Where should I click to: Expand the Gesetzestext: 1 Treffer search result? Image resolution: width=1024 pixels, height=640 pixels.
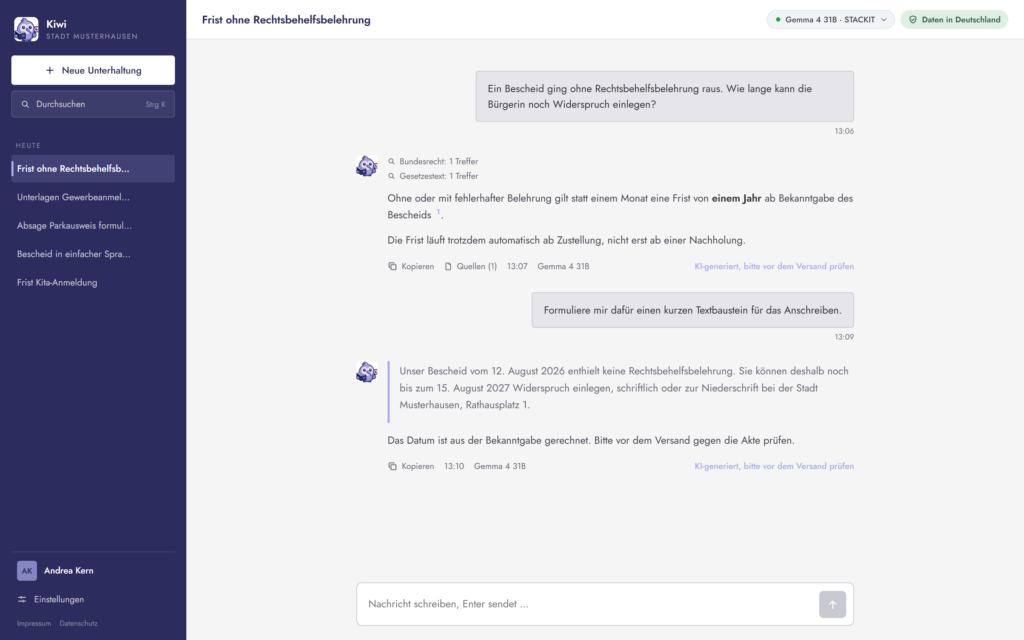433,176
